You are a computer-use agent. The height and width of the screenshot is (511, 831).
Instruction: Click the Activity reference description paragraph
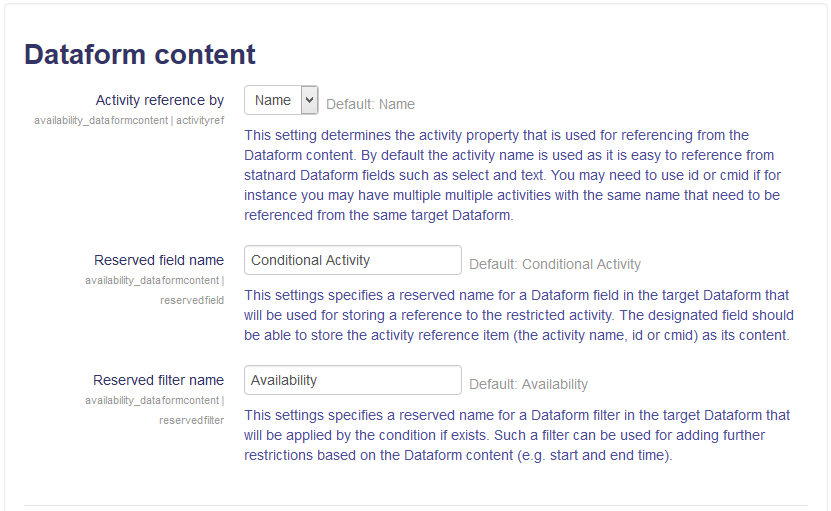pos(512,175)
